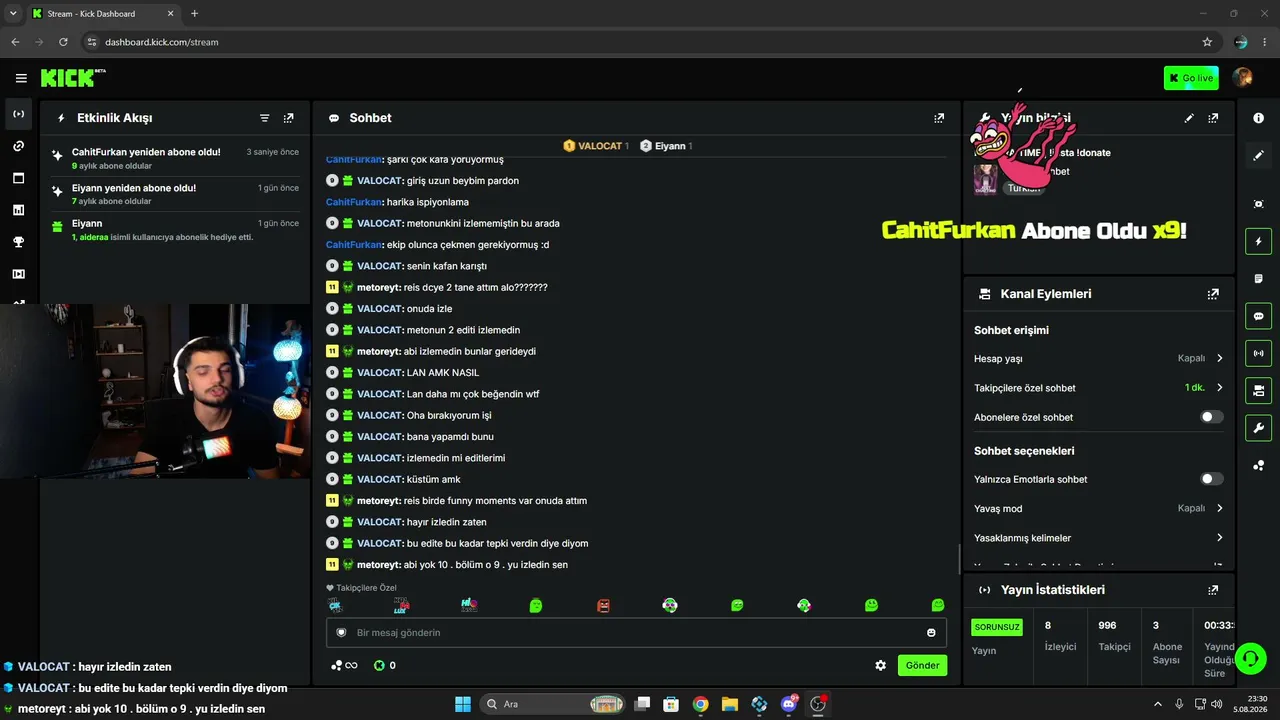Open the analytics chart icon in left sidebar
Viewport: 1280px width, 720px height.
(x=19, y=210)
